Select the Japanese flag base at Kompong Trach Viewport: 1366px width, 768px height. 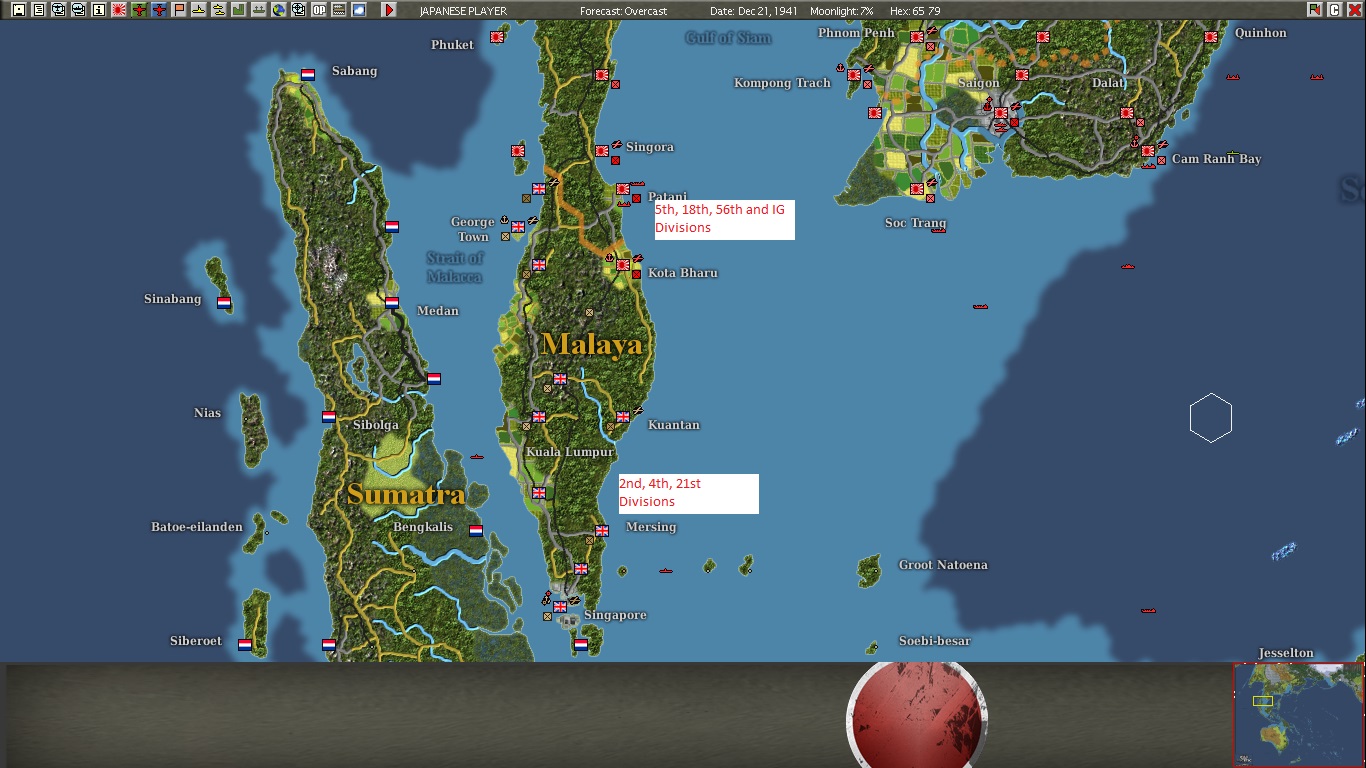pyautogui.click(x=854, y=75)
